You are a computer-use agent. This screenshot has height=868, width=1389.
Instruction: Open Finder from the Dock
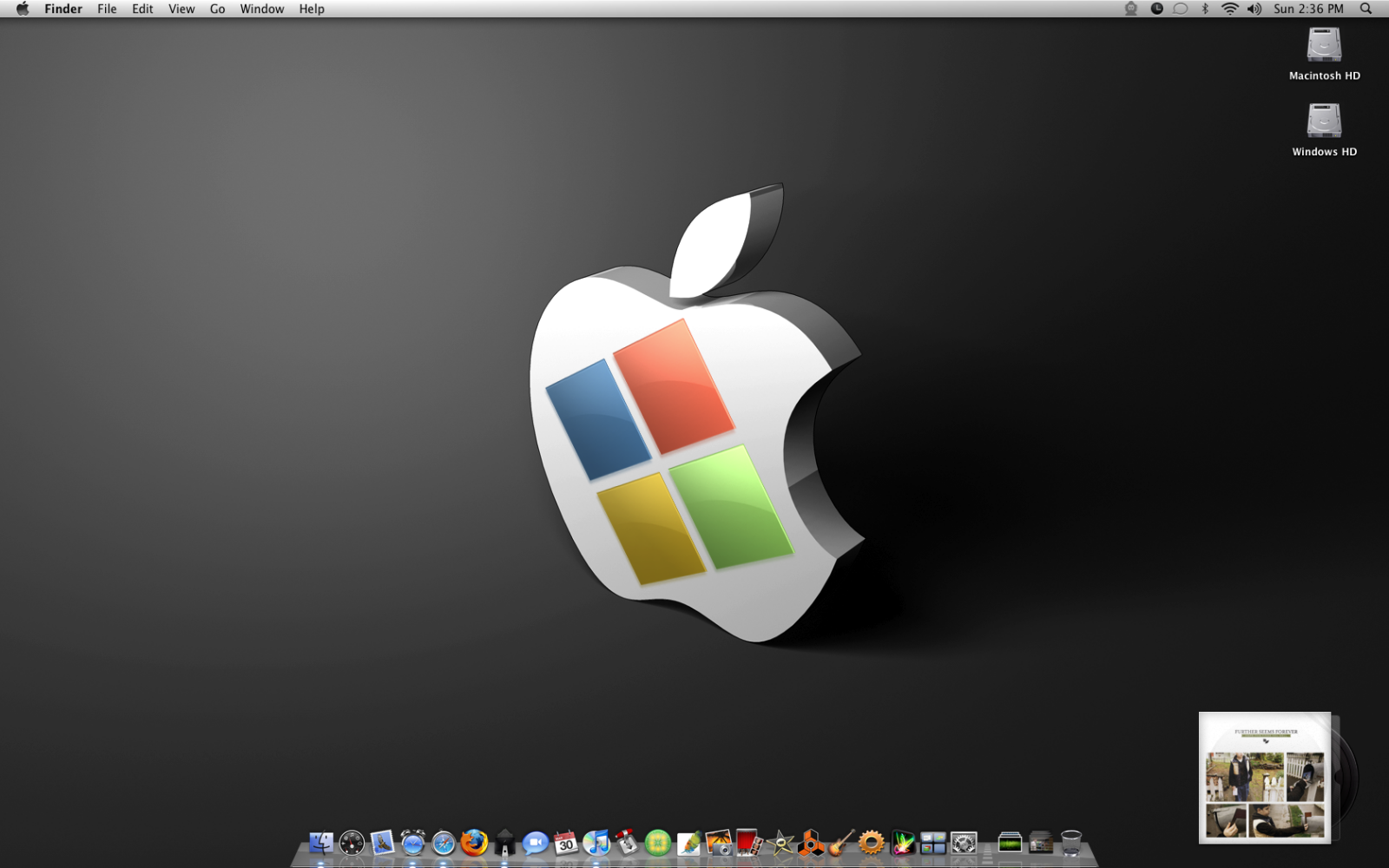pyautogui.click(x=321, y=843)
